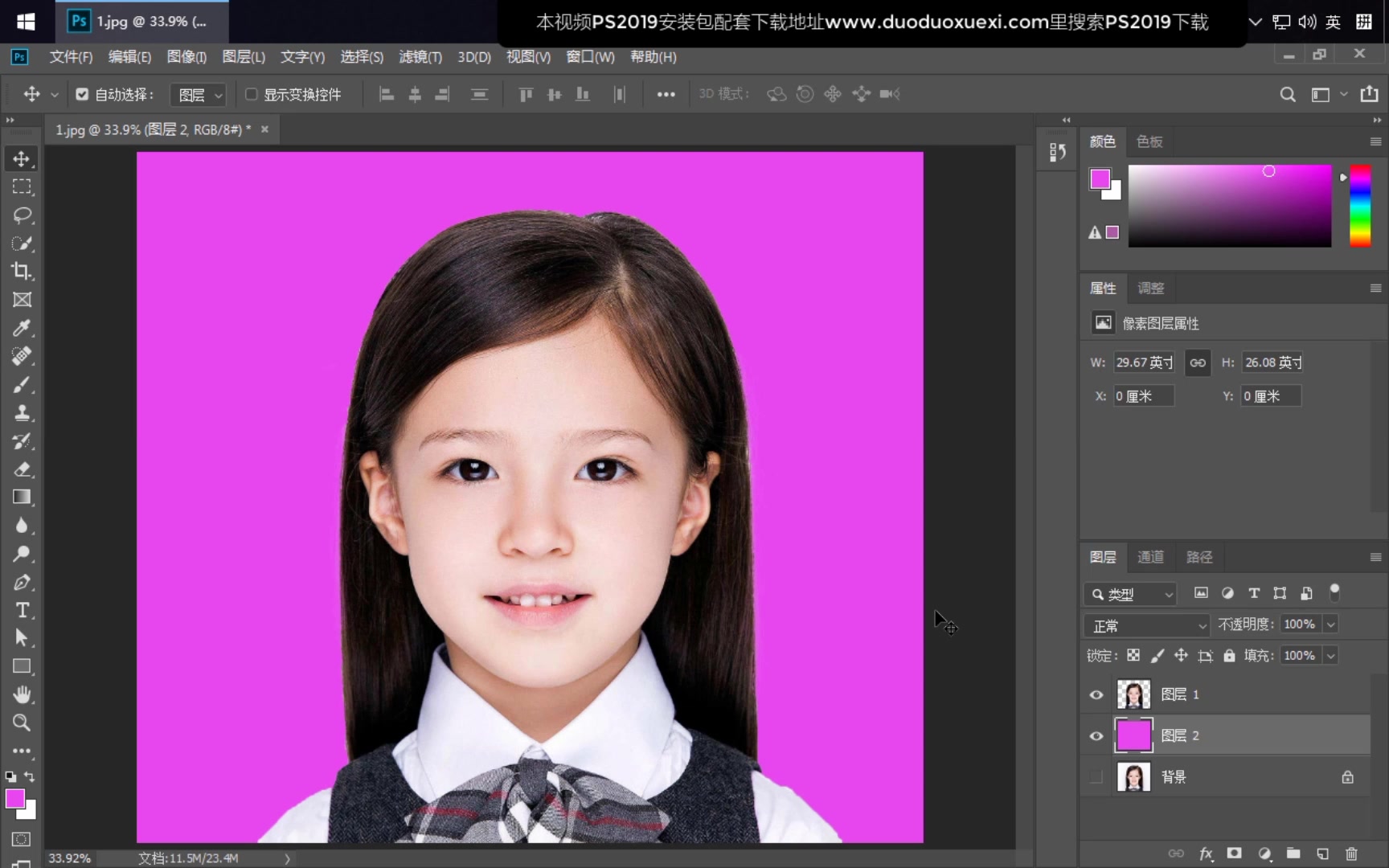Expand the 不透明度 opacity dropdown arrow
This screenshot has width=1389, height=868.
1331,624
